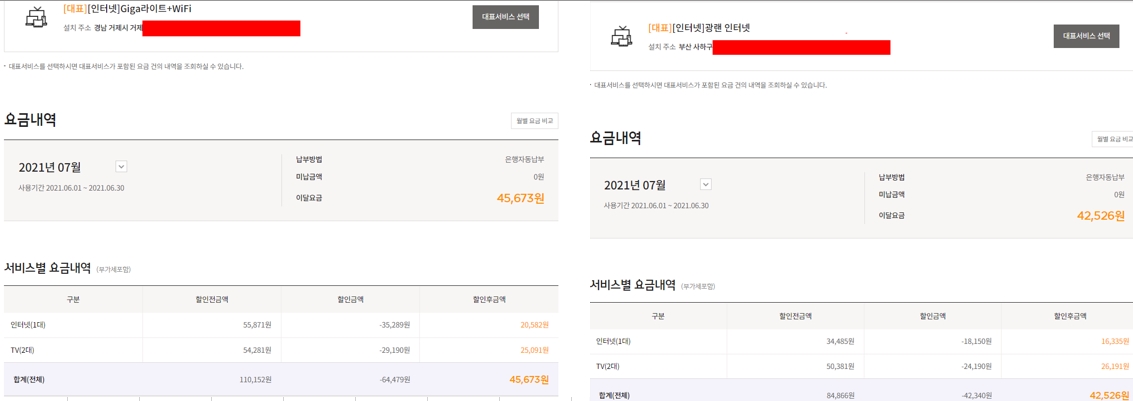The height and width of the screenshot is (401, 1133).
Task: Click the 45,673원 이달요금 amount
Action: click(520, 198)
